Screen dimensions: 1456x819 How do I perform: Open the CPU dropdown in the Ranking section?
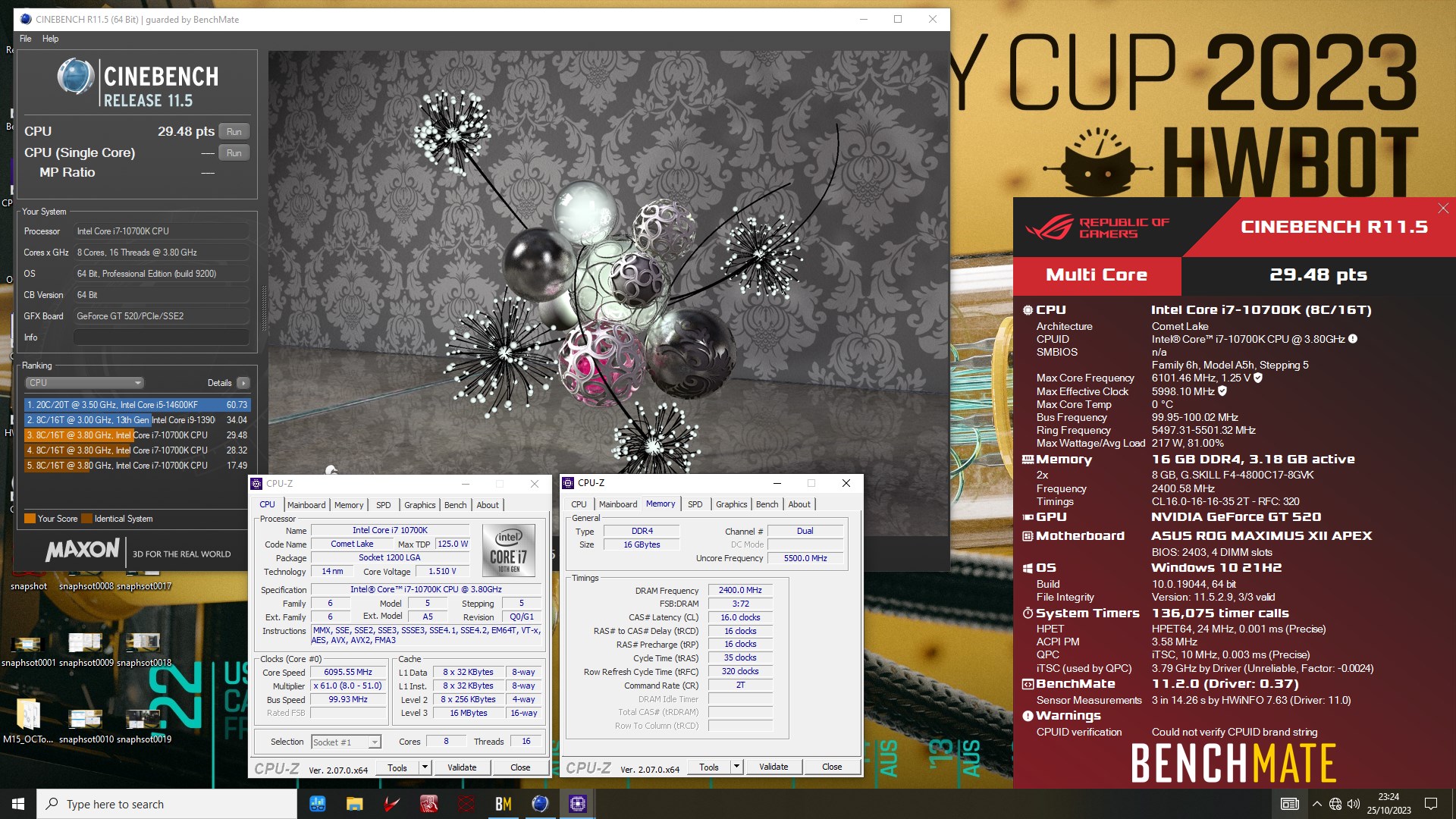(x=84, y=383)
